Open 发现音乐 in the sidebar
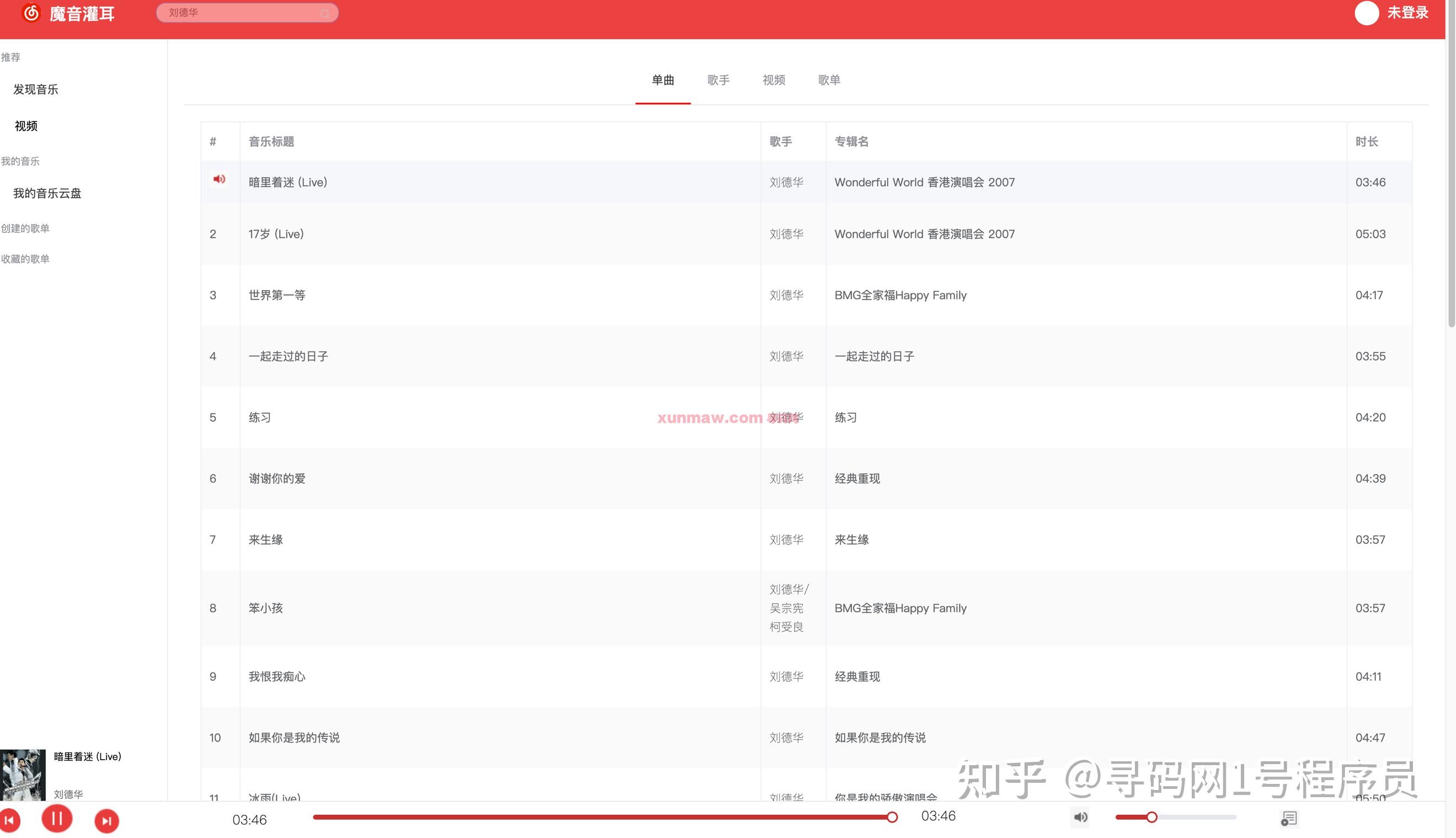 point(35,89)
